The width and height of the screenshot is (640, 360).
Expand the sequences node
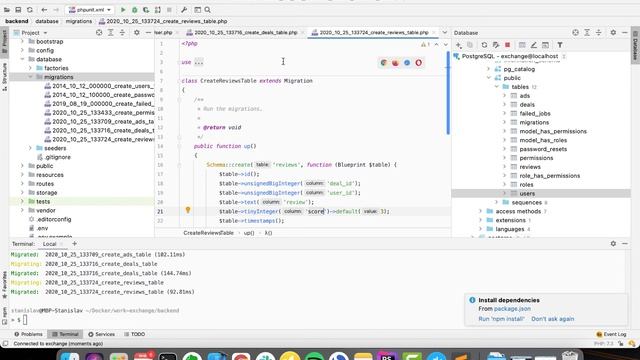tap(497, 202)
